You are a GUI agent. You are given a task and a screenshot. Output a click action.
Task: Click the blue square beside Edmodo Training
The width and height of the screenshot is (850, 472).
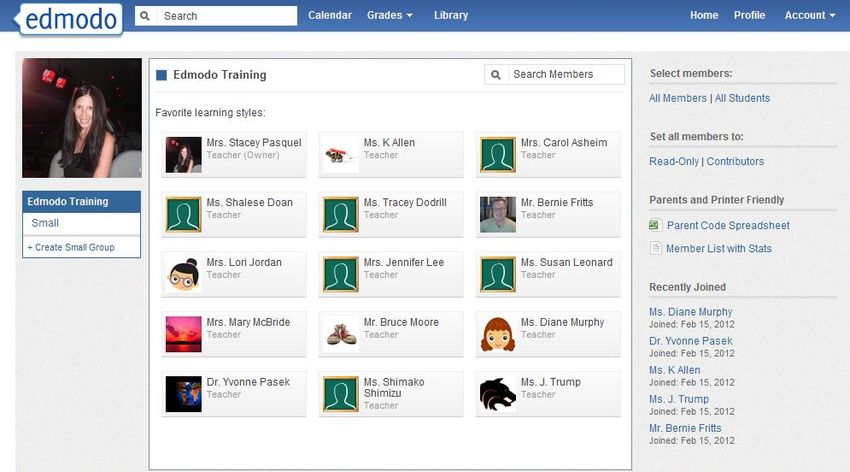tap(161, 75)
